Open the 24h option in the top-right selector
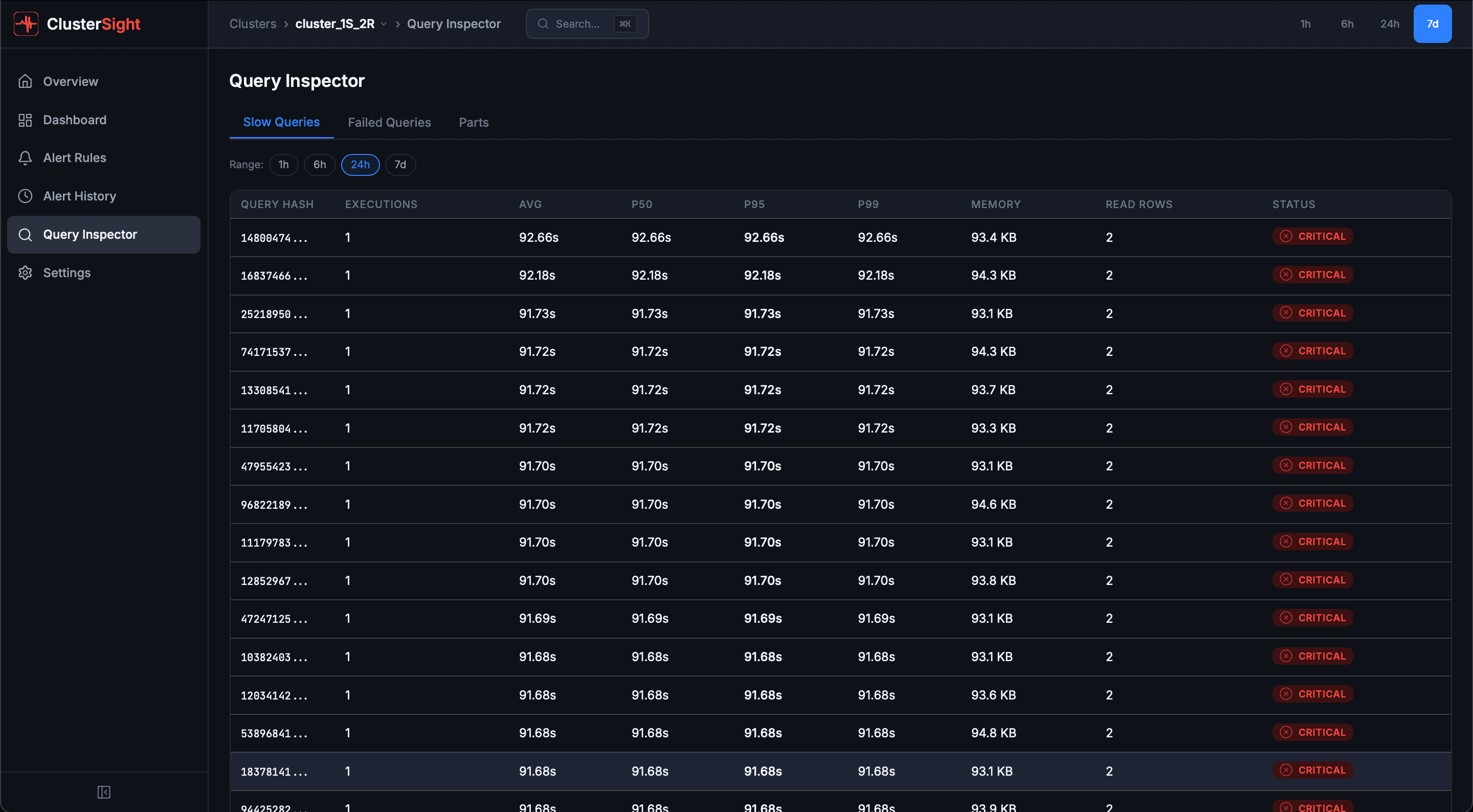The width and height of the screenshot is (1473, 812). pos(1390,24)
